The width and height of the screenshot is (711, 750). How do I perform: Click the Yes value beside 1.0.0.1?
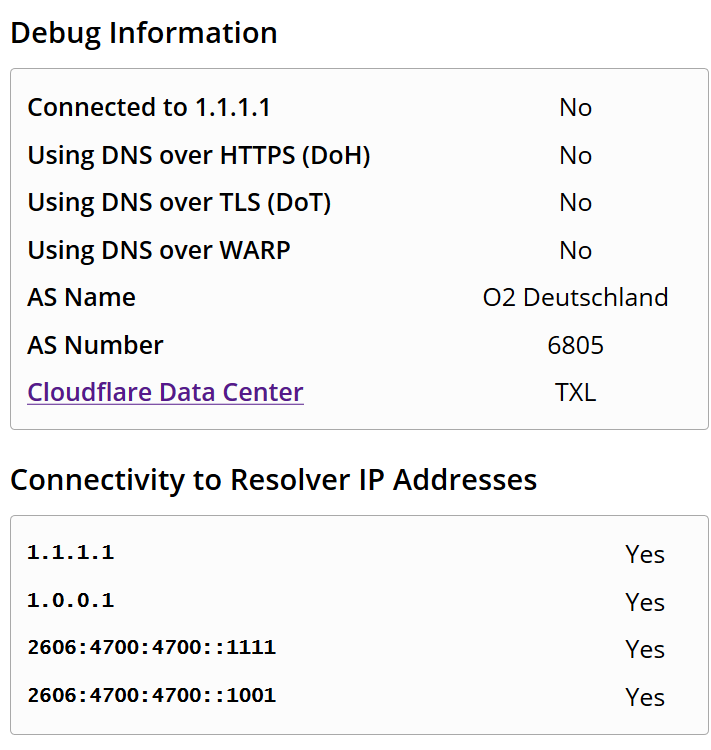[645, 602]
